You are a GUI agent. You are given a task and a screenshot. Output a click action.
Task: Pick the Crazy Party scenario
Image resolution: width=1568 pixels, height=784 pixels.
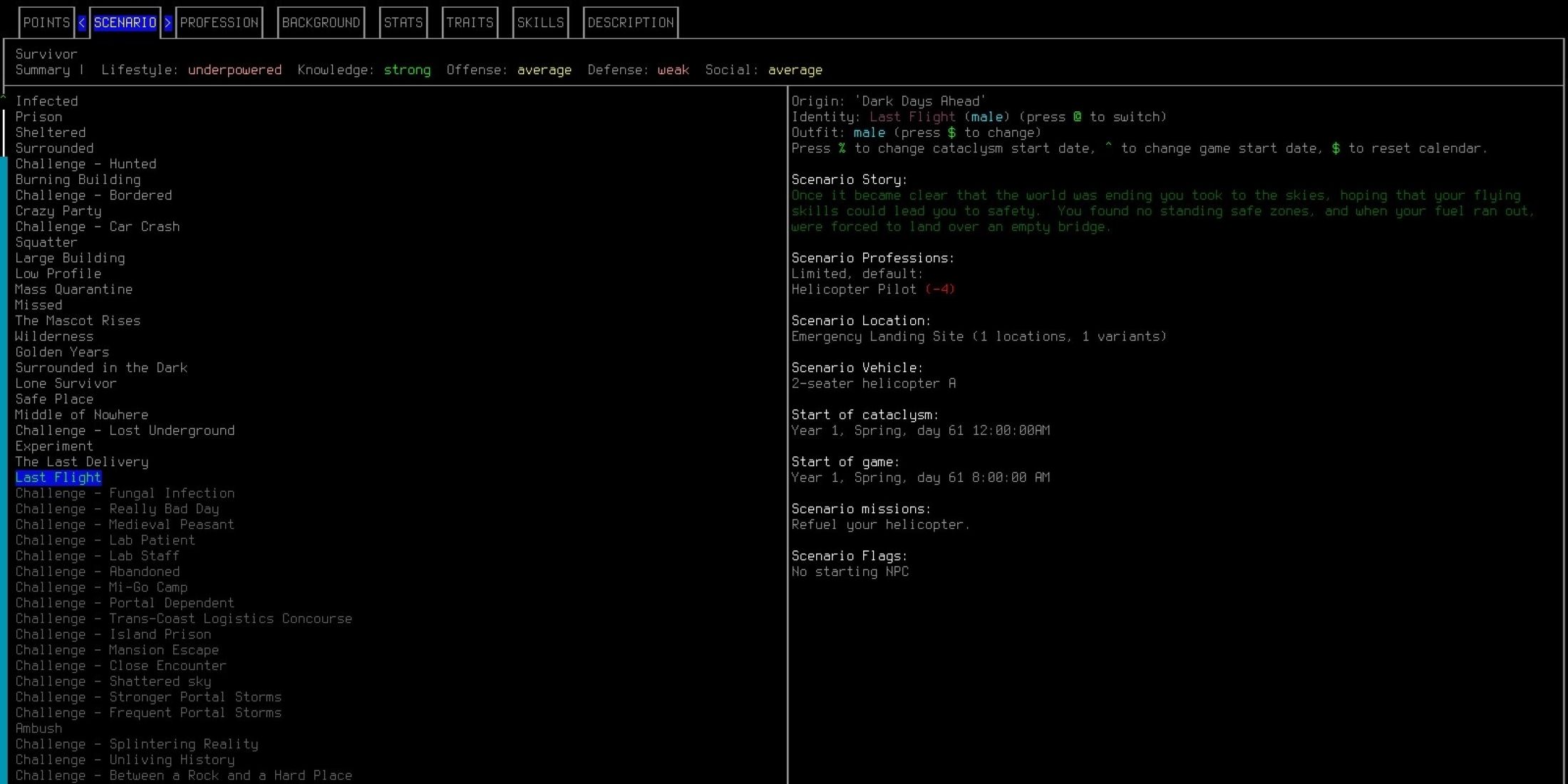click(58, 211)
